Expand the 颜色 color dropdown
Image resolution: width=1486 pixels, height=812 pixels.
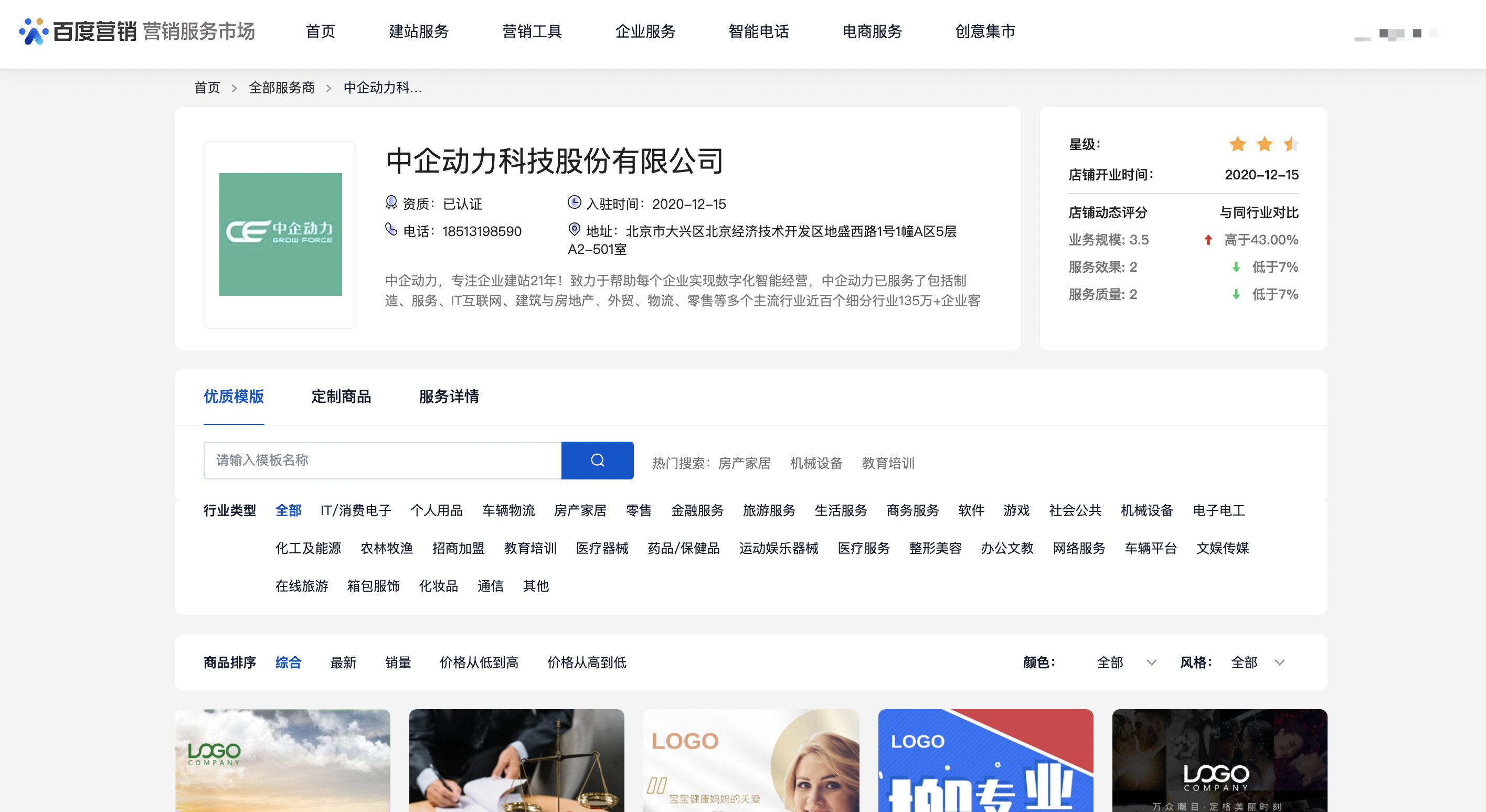coord(1126,662)
